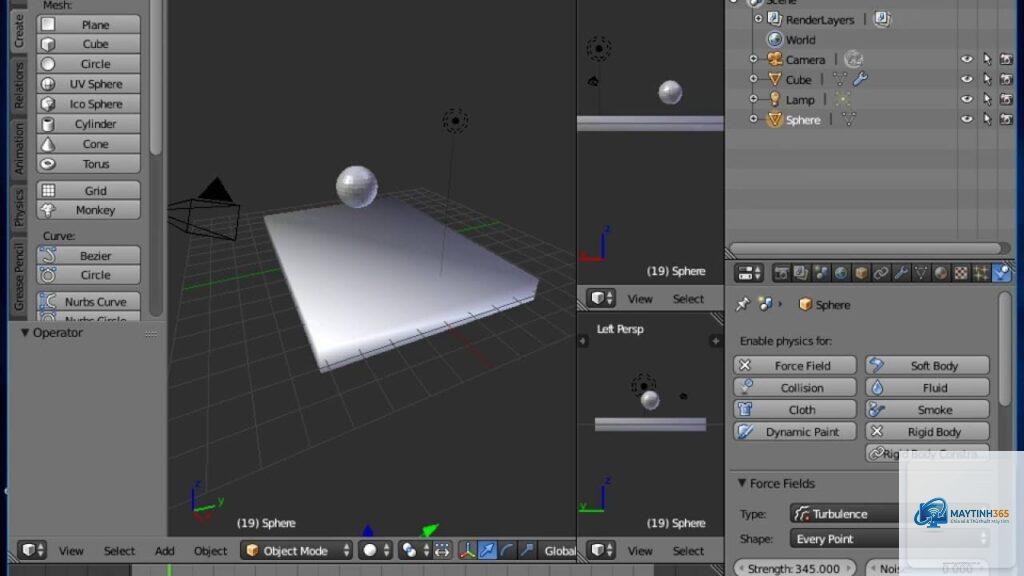Toggle renderability of the Sphere via its camera icon
This screenshot has height=576, width=1024.
pos(1006,120)
